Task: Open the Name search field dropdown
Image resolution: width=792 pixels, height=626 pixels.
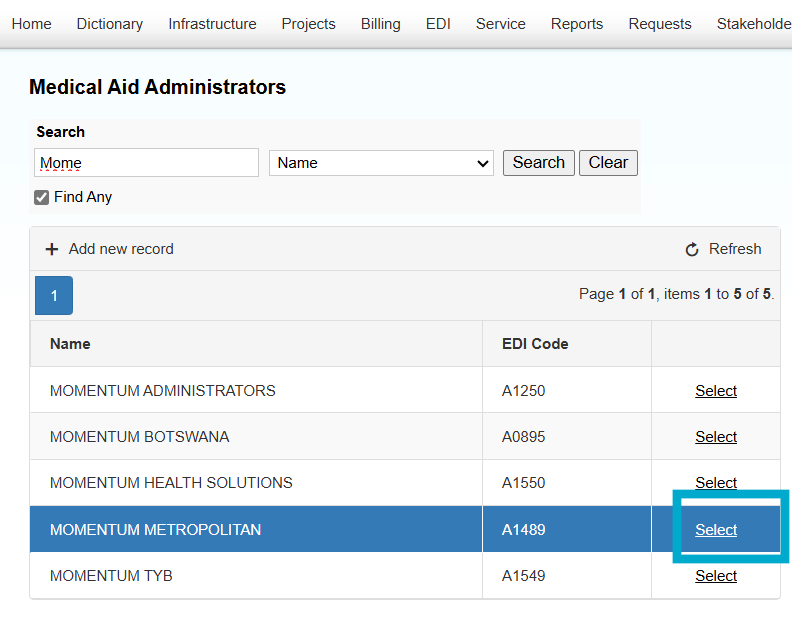Action: (381, 163)
